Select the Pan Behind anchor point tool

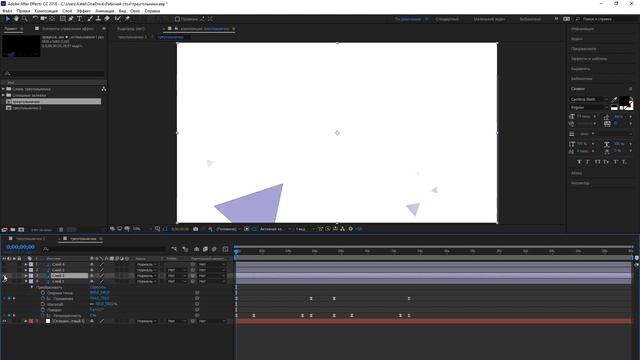tap(52, 19)
